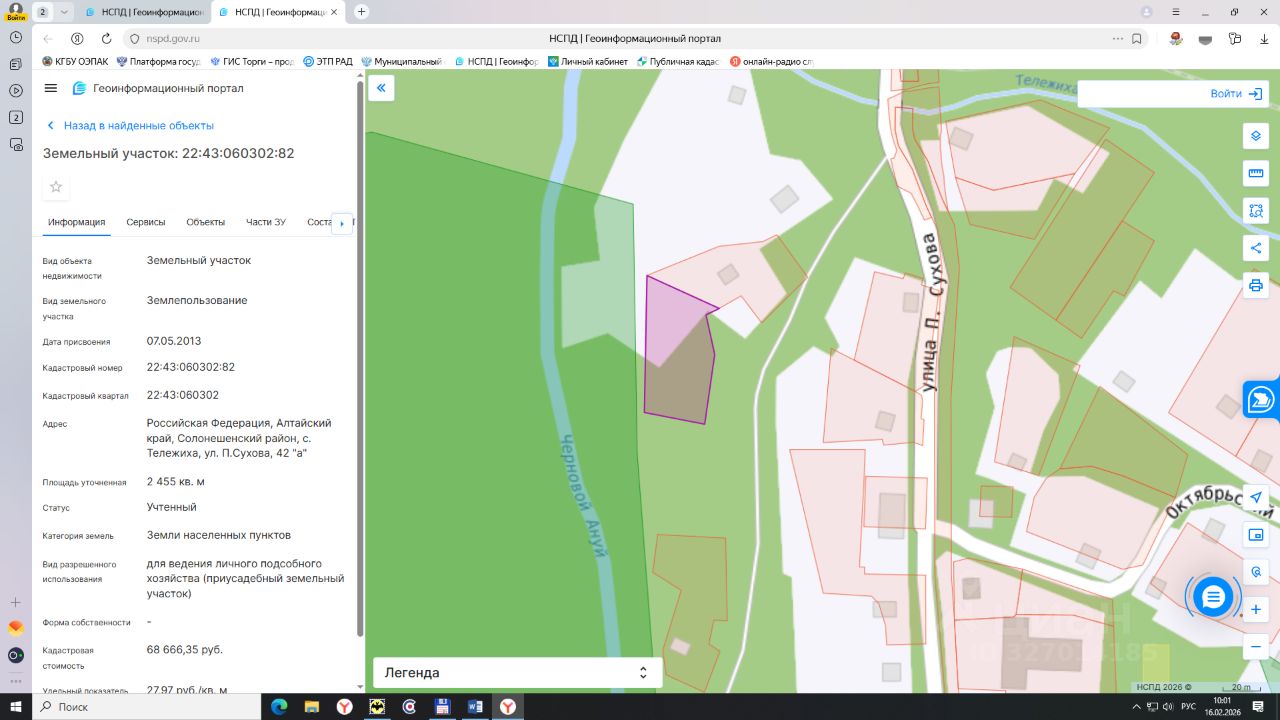Click the assignment date 07.05.2013
This screenshot has width=1280, height=720.
pos(174,341)
